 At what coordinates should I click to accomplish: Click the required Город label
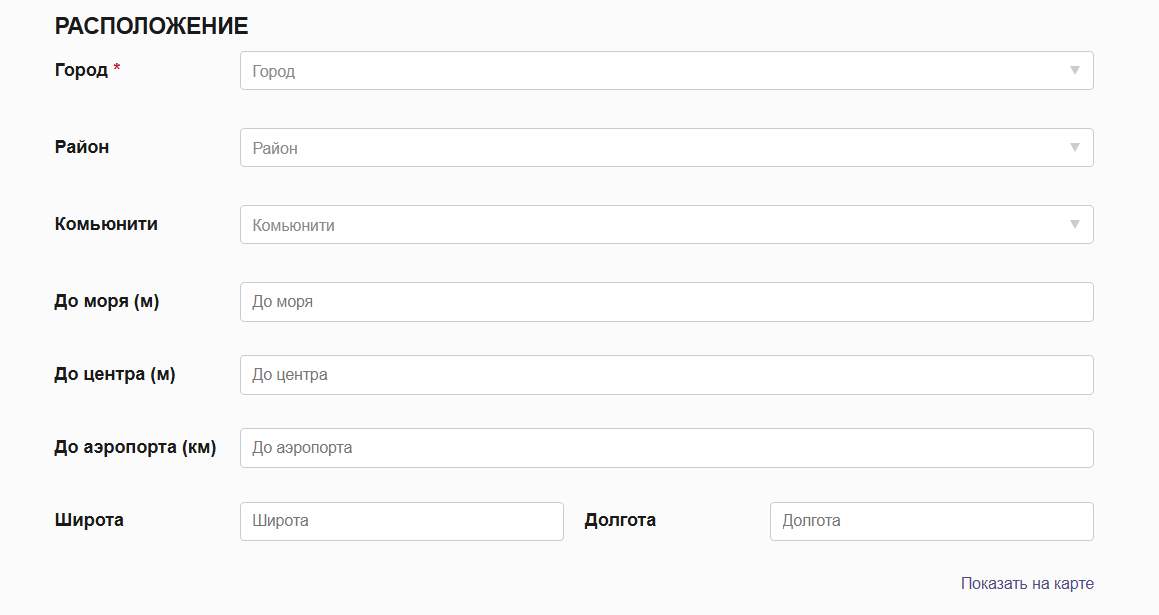click(x=81, y=70)
